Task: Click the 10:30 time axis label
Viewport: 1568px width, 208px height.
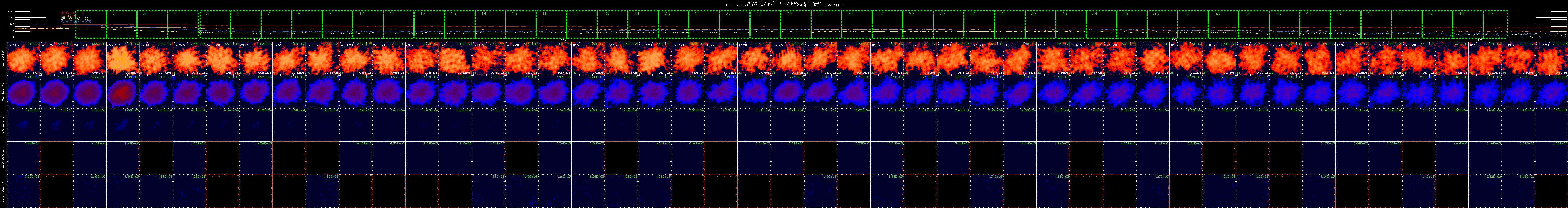Action: click(x=1480, y=40)
